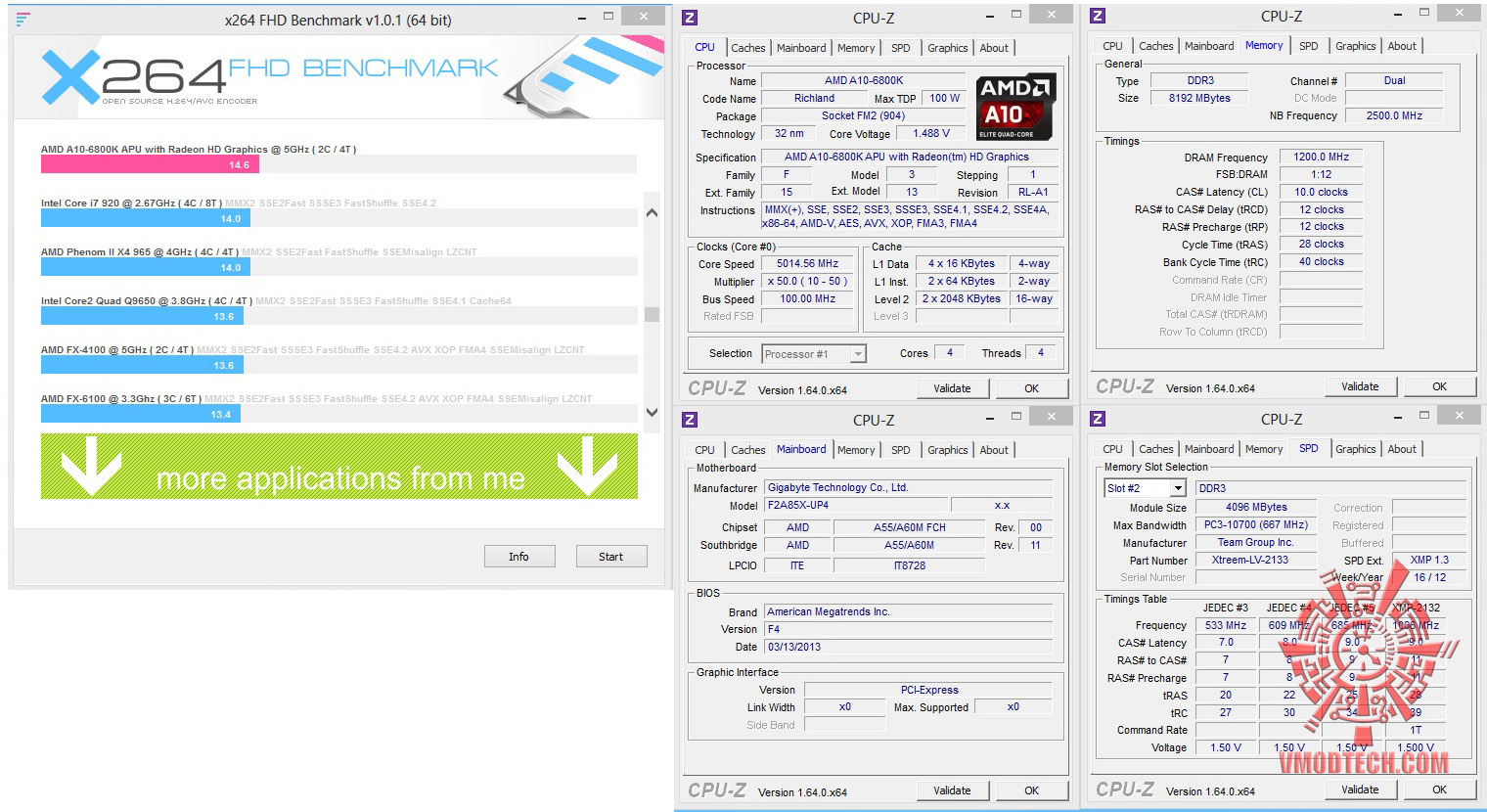Click the AMD A10 processor logo in CPU-Z
The height and width of the screenshot is (812, 1487).
tap(1017, 107)
